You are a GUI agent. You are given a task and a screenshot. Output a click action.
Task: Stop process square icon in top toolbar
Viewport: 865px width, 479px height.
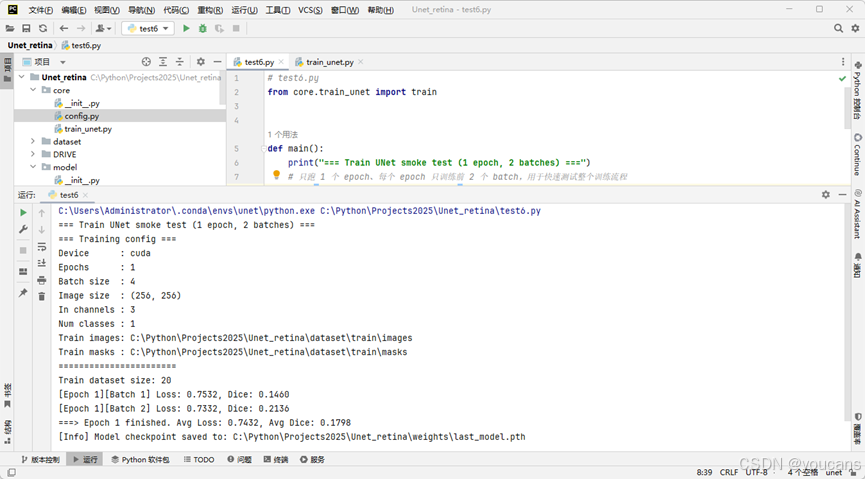click(x=236, y=28)
